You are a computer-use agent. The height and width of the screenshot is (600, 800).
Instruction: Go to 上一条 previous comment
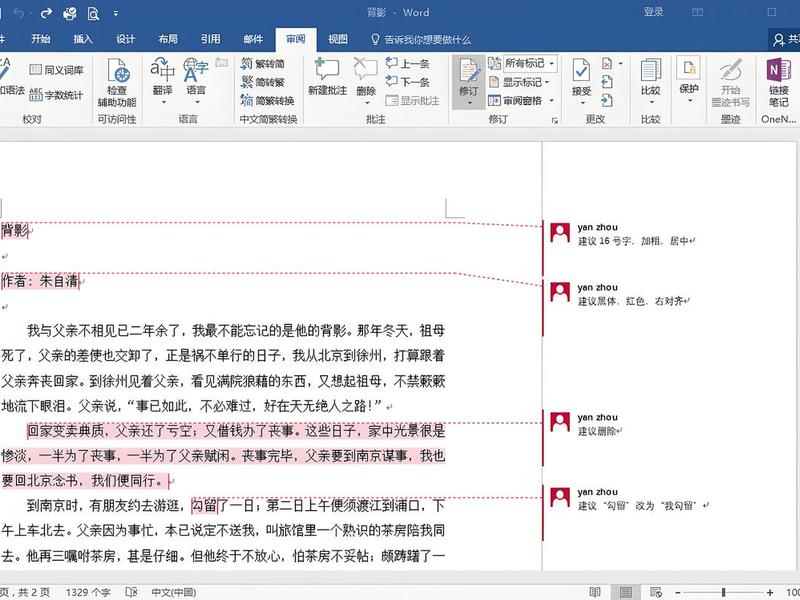407,64
